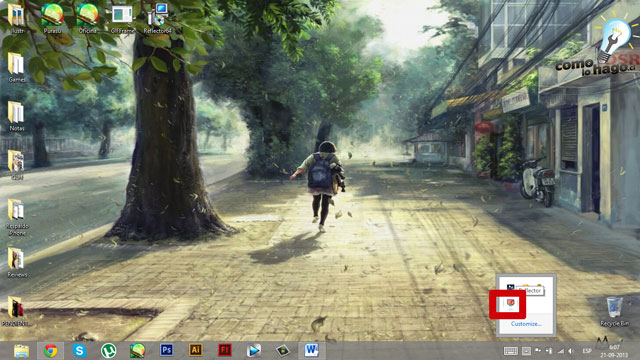The width and height of the screenshot is (640, 360).
Task: Collapse the hidden tray icons arrow
Action: coord(527,351)
